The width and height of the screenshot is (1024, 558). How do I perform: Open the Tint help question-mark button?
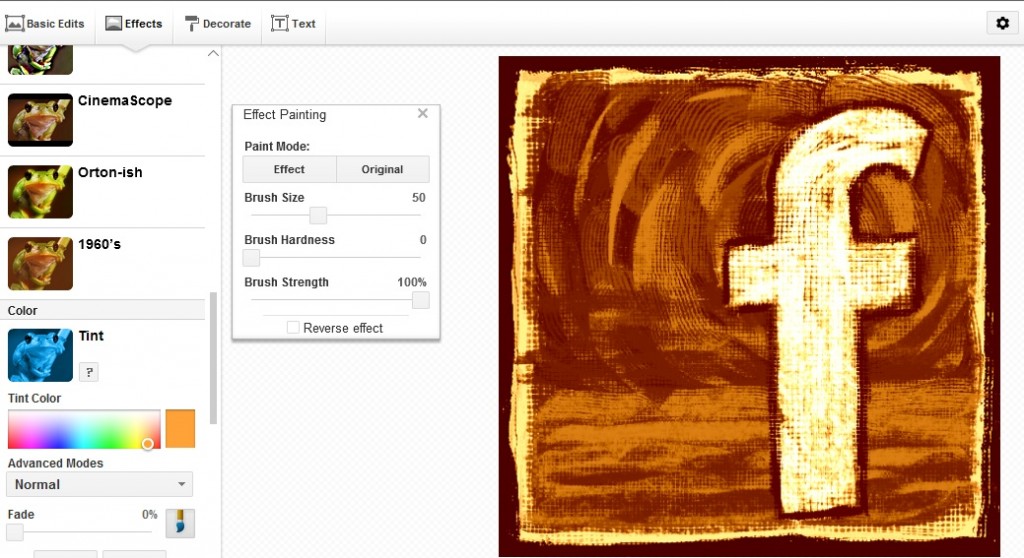pos(89,372)
